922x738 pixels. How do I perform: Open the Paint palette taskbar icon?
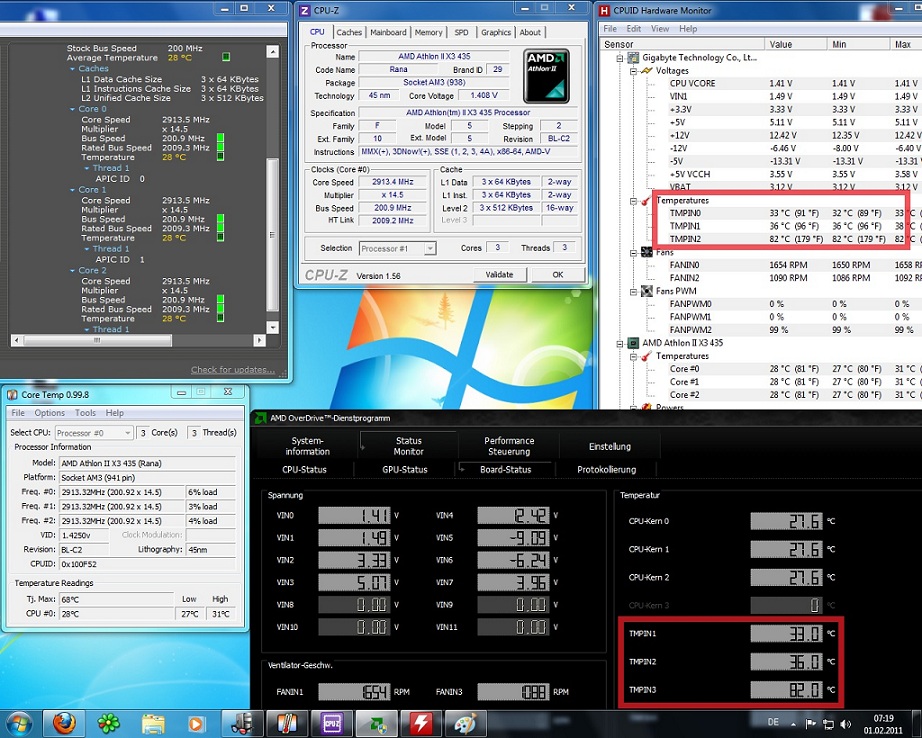(x=465, y=723)
